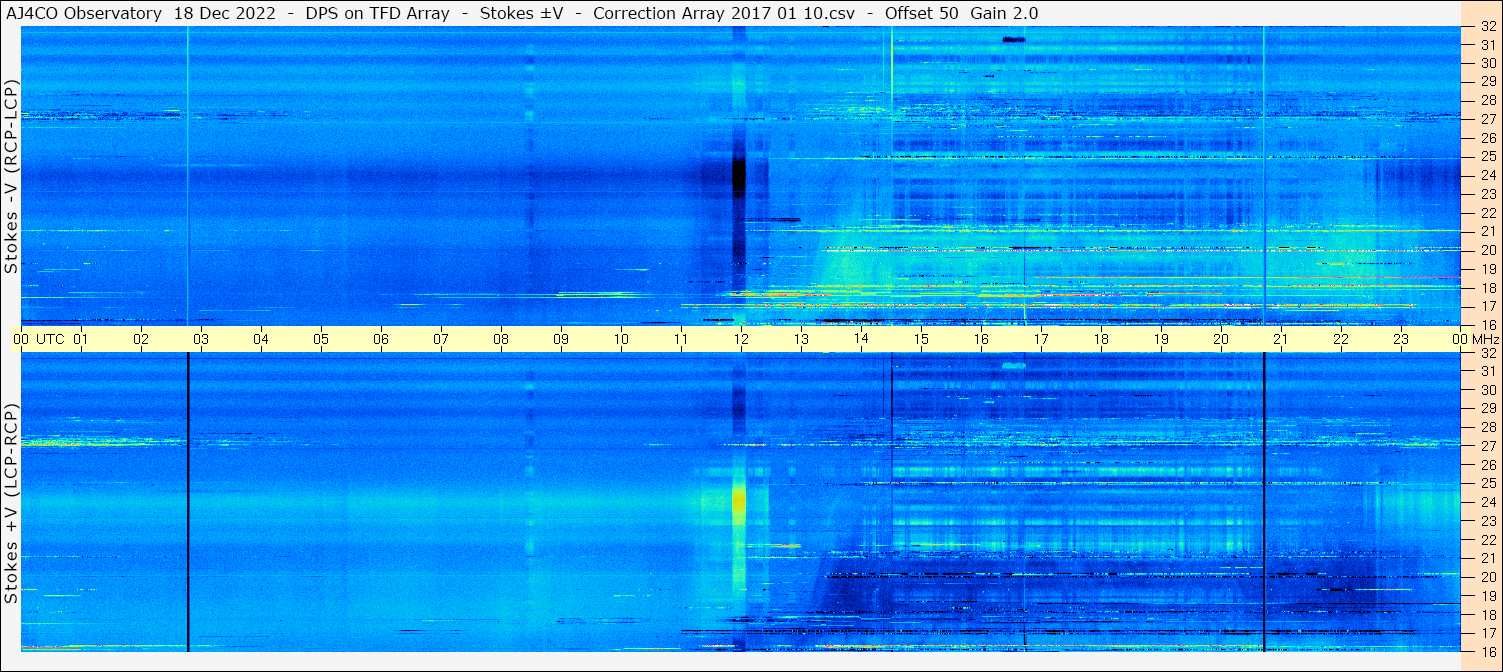Click the 21 hour mark on the time axis

tap(1281, 339)
